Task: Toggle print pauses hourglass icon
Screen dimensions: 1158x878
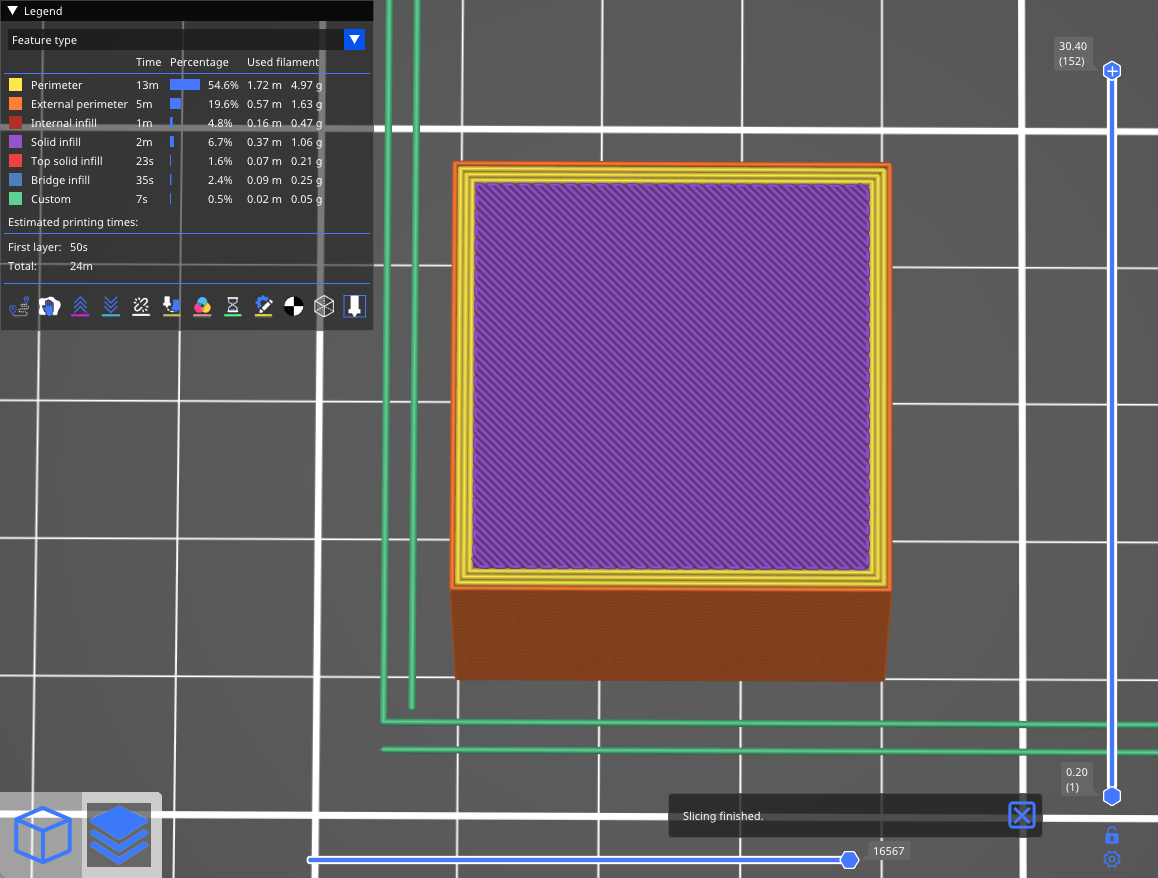Action: (232, 306)
